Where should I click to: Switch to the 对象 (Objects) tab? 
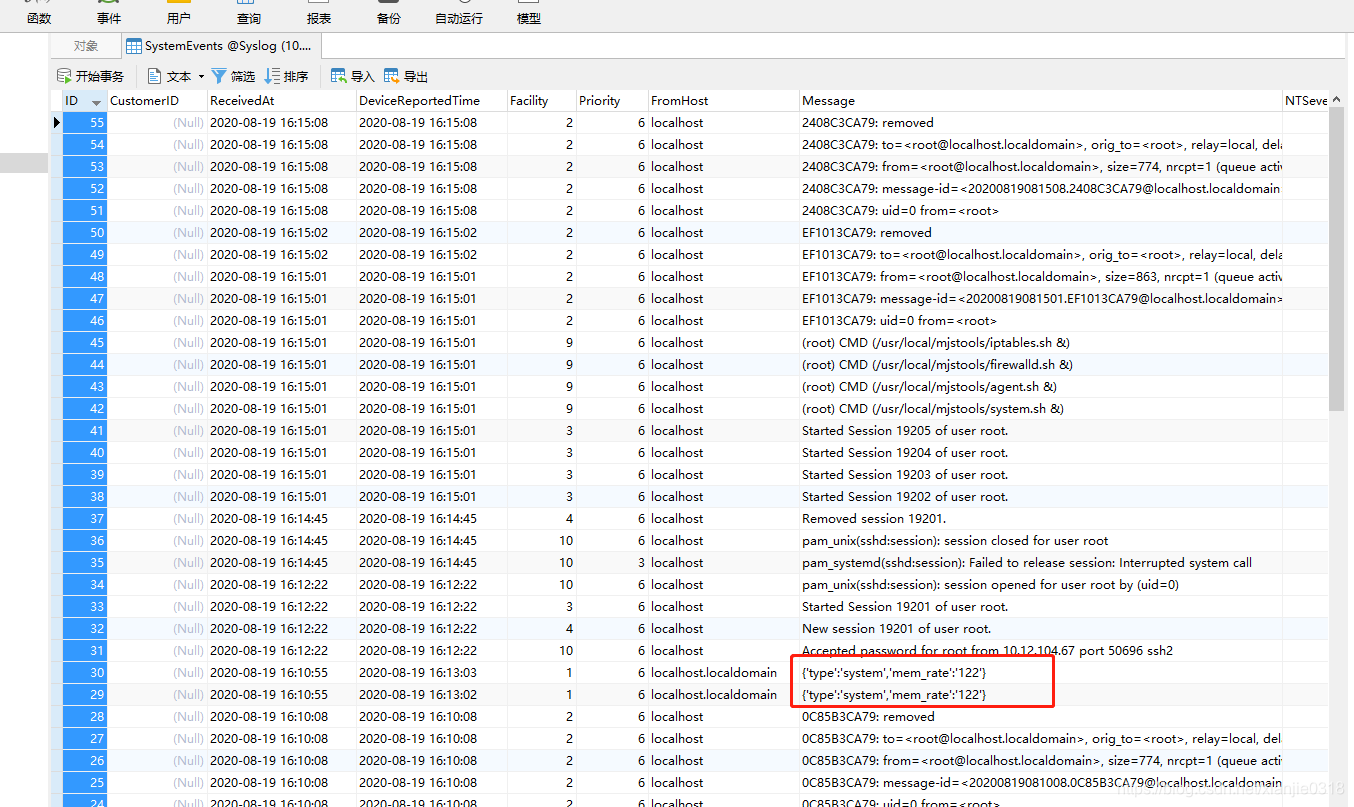point(85,45)
